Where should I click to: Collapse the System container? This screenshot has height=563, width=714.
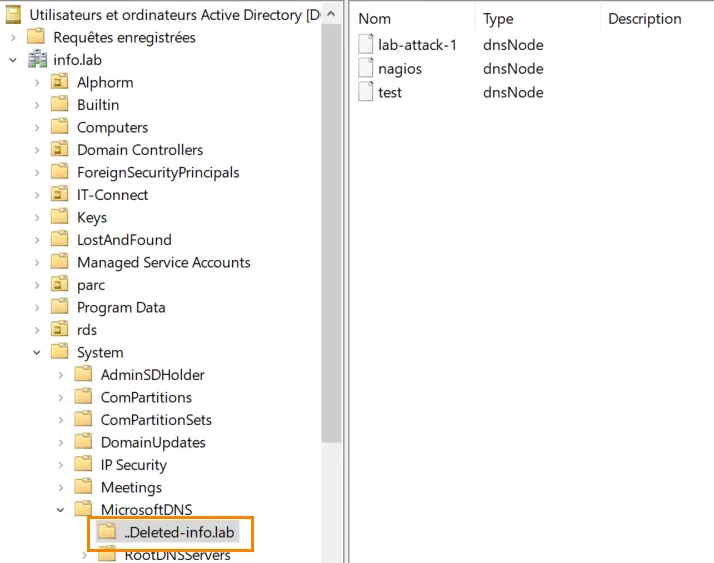37,352
